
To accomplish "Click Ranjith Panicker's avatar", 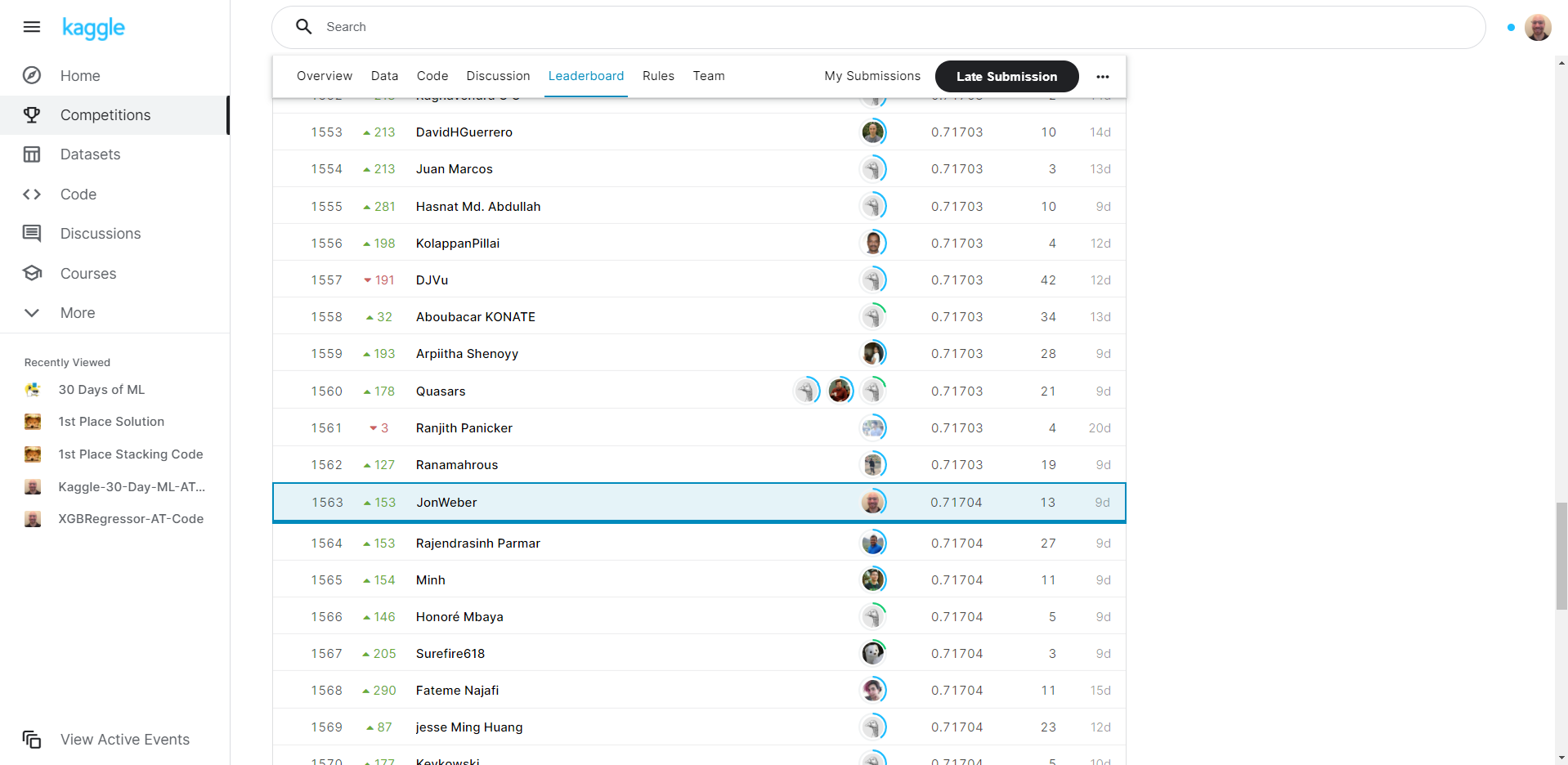I will 873,427.
